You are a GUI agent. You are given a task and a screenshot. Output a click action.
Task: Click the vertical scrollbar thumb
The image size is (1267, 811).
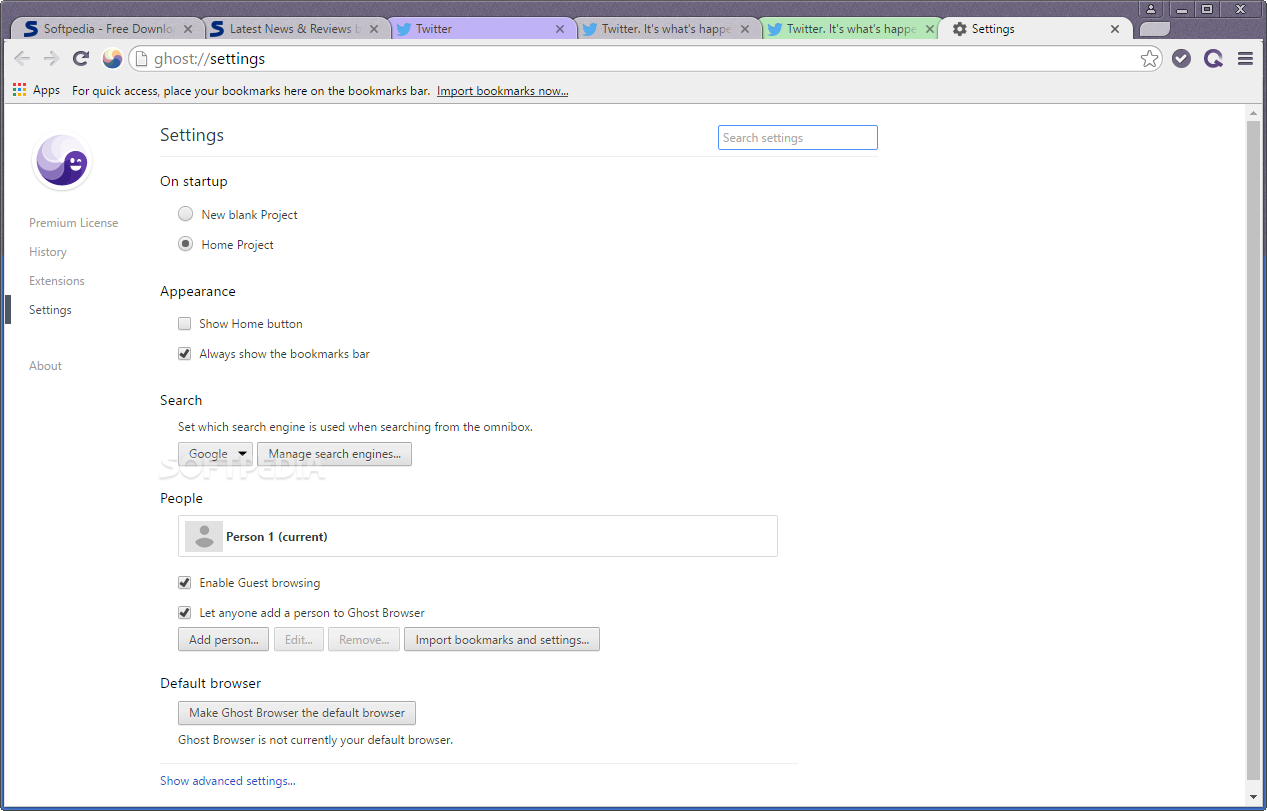coord(1253,450)
